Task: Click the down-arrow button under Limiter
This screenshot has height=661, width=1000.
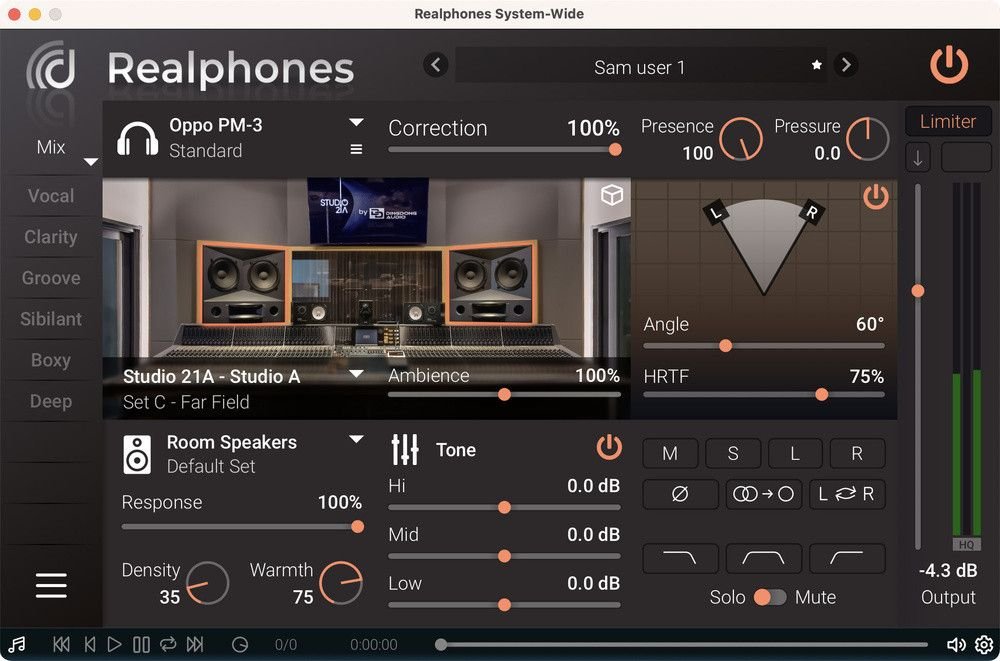Action: click(918, 158)
